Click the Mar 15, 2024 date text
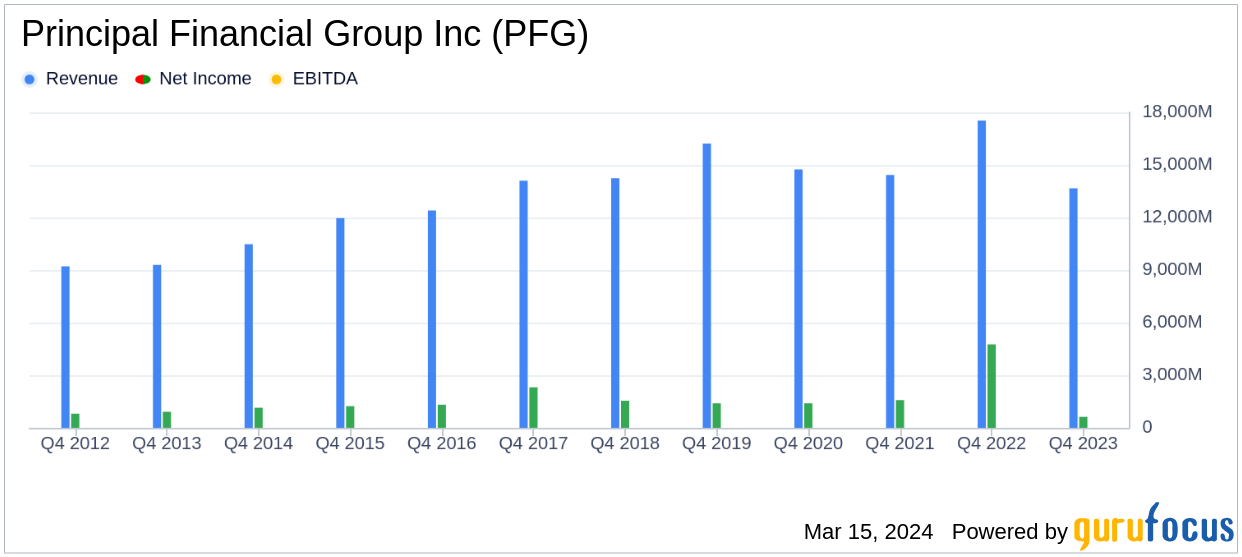This screenshot has height=557, width=1242. click(x=868, y=532)
